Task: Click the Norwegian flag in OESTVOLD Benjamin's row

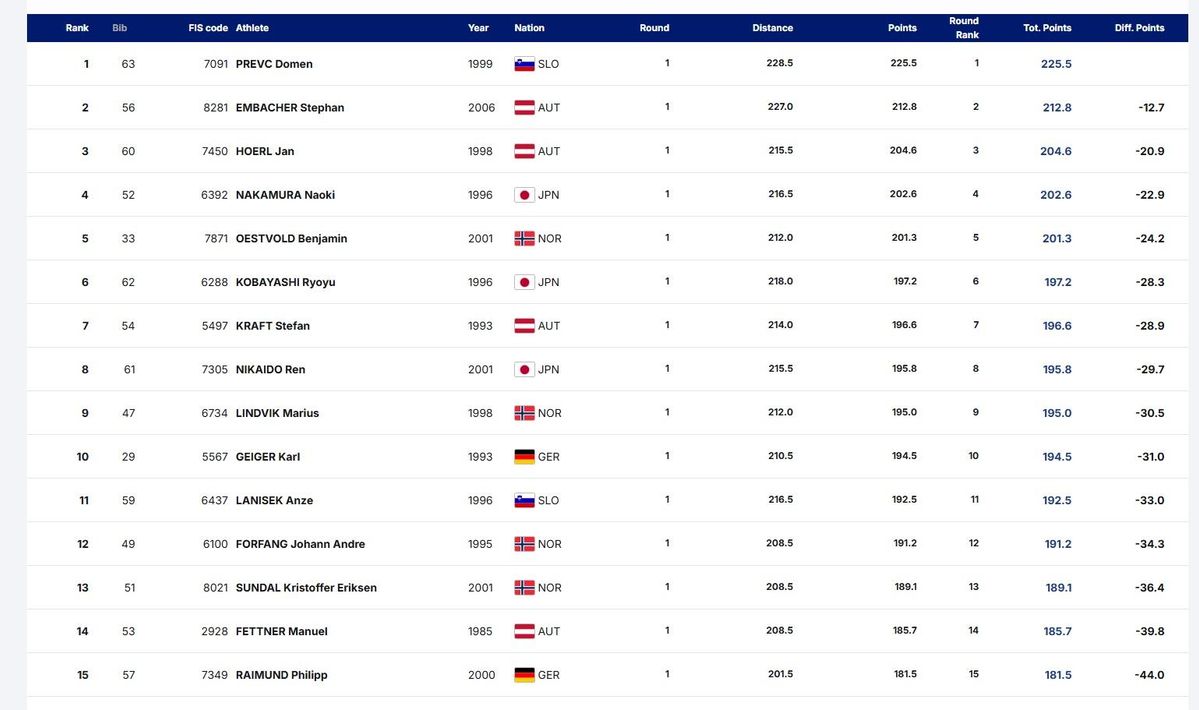Action: [524, 239]
